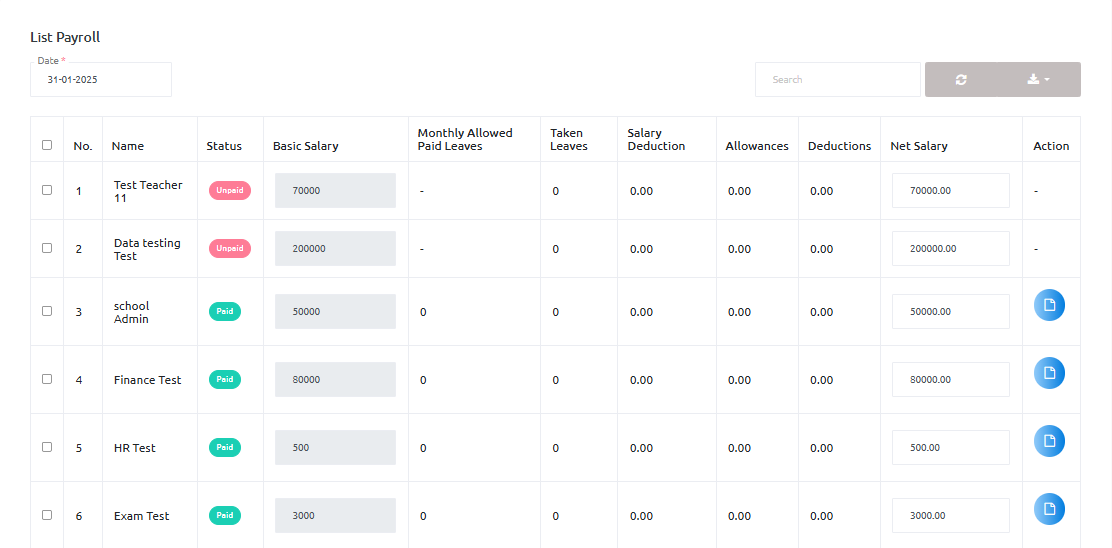Select the Data testing Test row checkbox
The width and height of the screenshot is (1112, 548).
(47, 248)
